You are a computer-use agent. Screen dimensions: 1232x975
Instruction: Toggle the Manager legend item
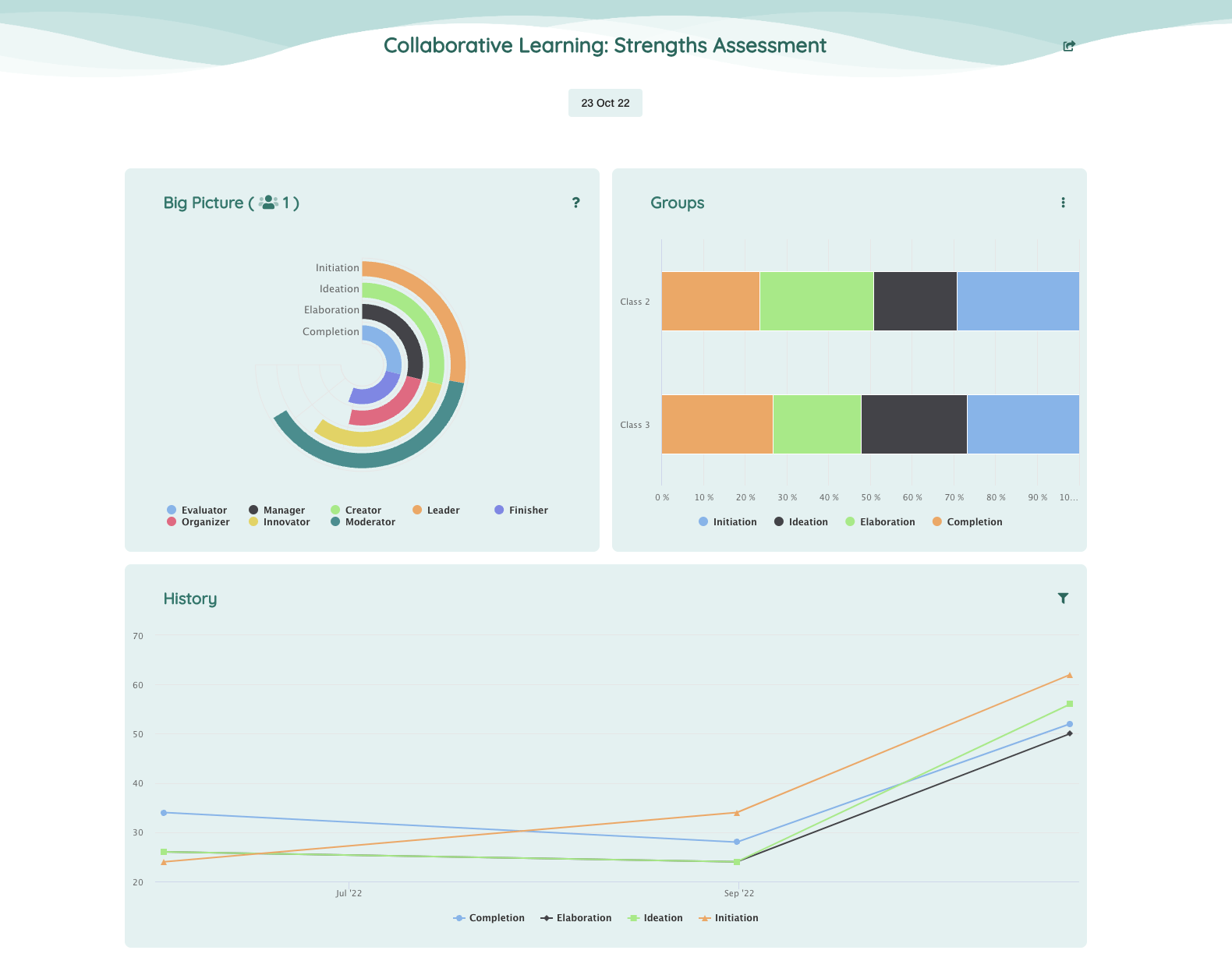(277, 510)
